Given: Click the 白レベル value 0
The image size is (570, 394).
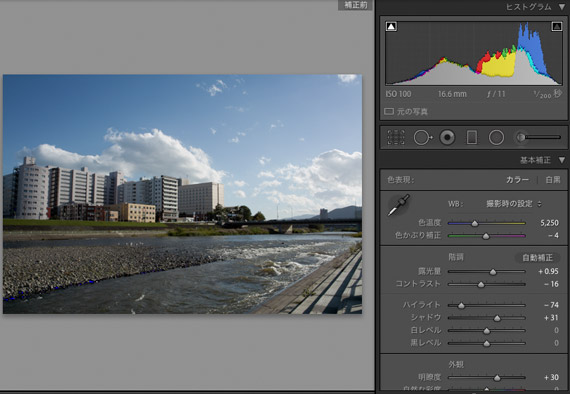Looking at the screenshot, I should 556,330.
